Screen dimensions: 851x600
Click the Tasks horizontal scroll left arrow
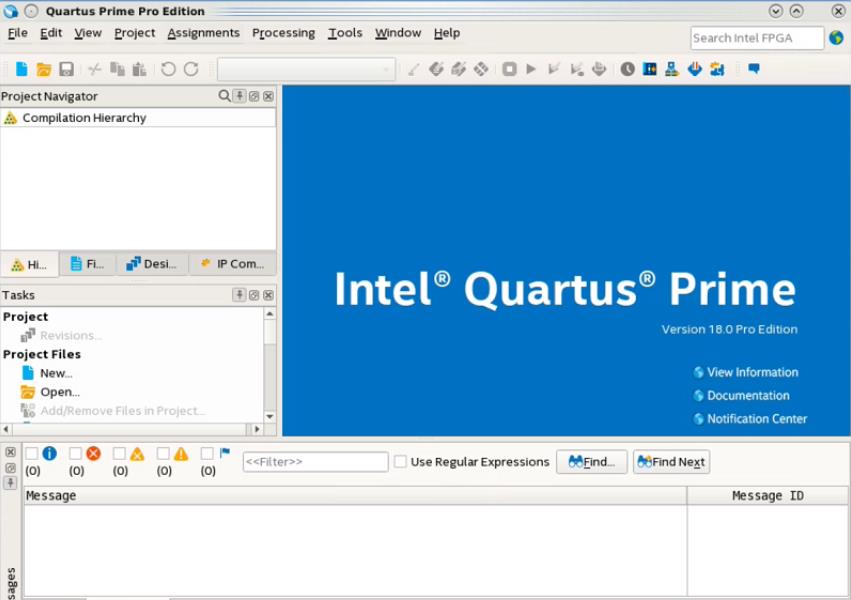[x=6, y=429]
